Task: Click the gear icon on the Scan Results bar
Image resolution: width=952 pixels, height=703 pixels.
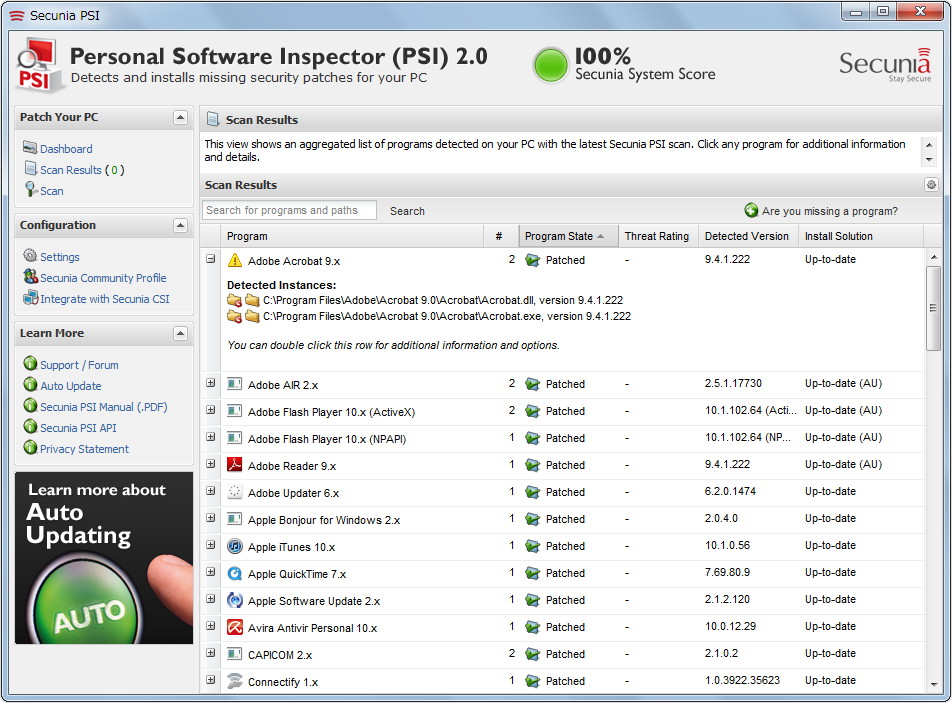Action: click(x=932, y=185)
